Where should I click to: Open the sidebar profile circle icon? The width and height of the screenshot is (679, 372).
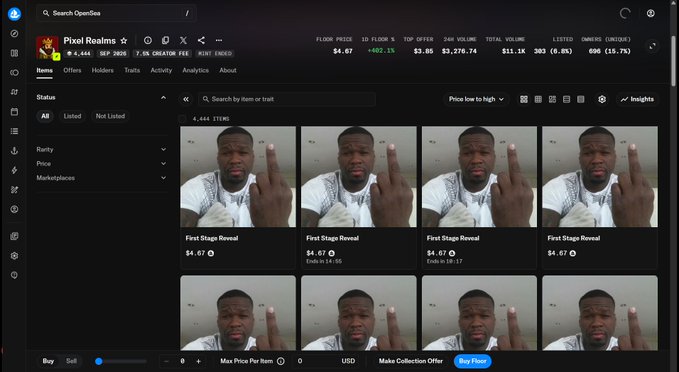tap(14, 209)
